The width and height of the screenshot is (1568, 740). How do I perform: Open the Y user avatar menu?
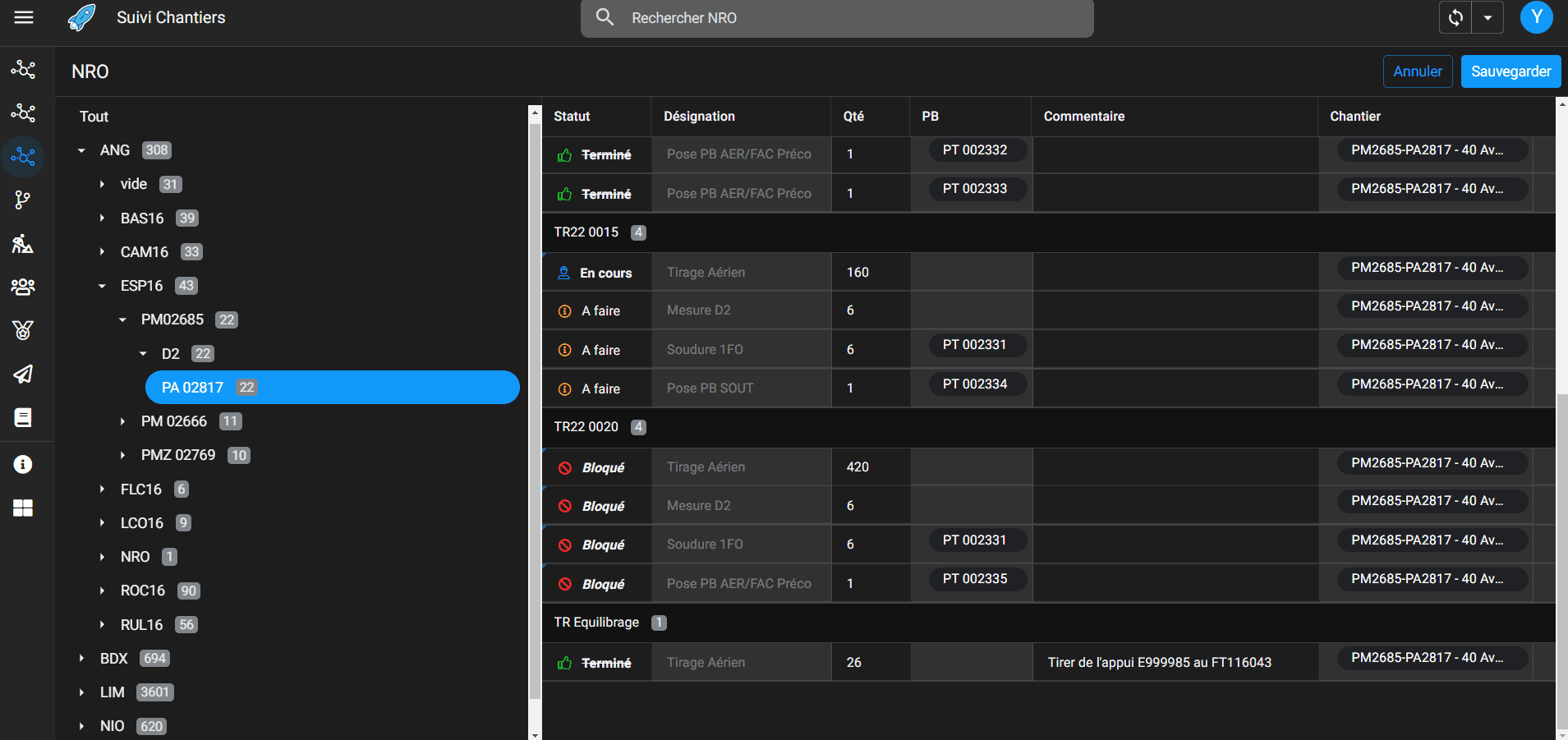pos(1536,17)
